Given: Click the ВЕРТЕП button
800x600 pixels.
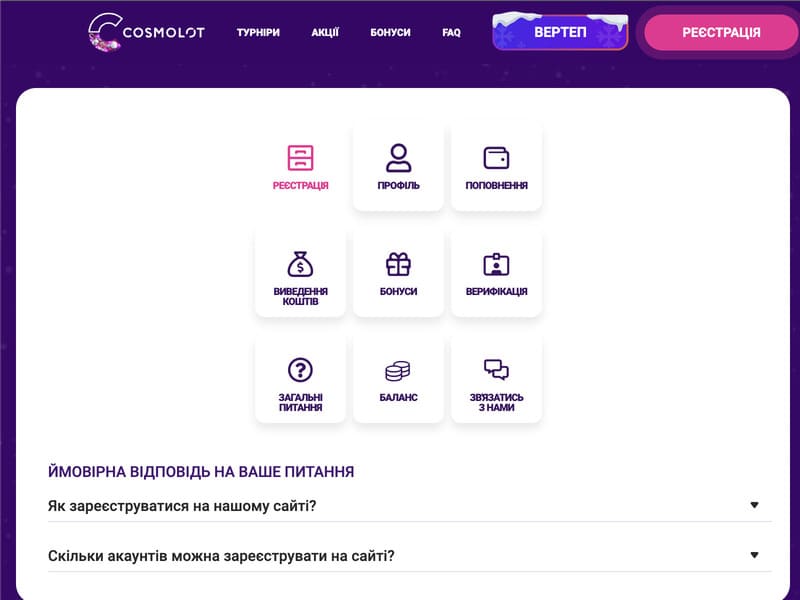Looking at the screenshot, I should (559, 32).
